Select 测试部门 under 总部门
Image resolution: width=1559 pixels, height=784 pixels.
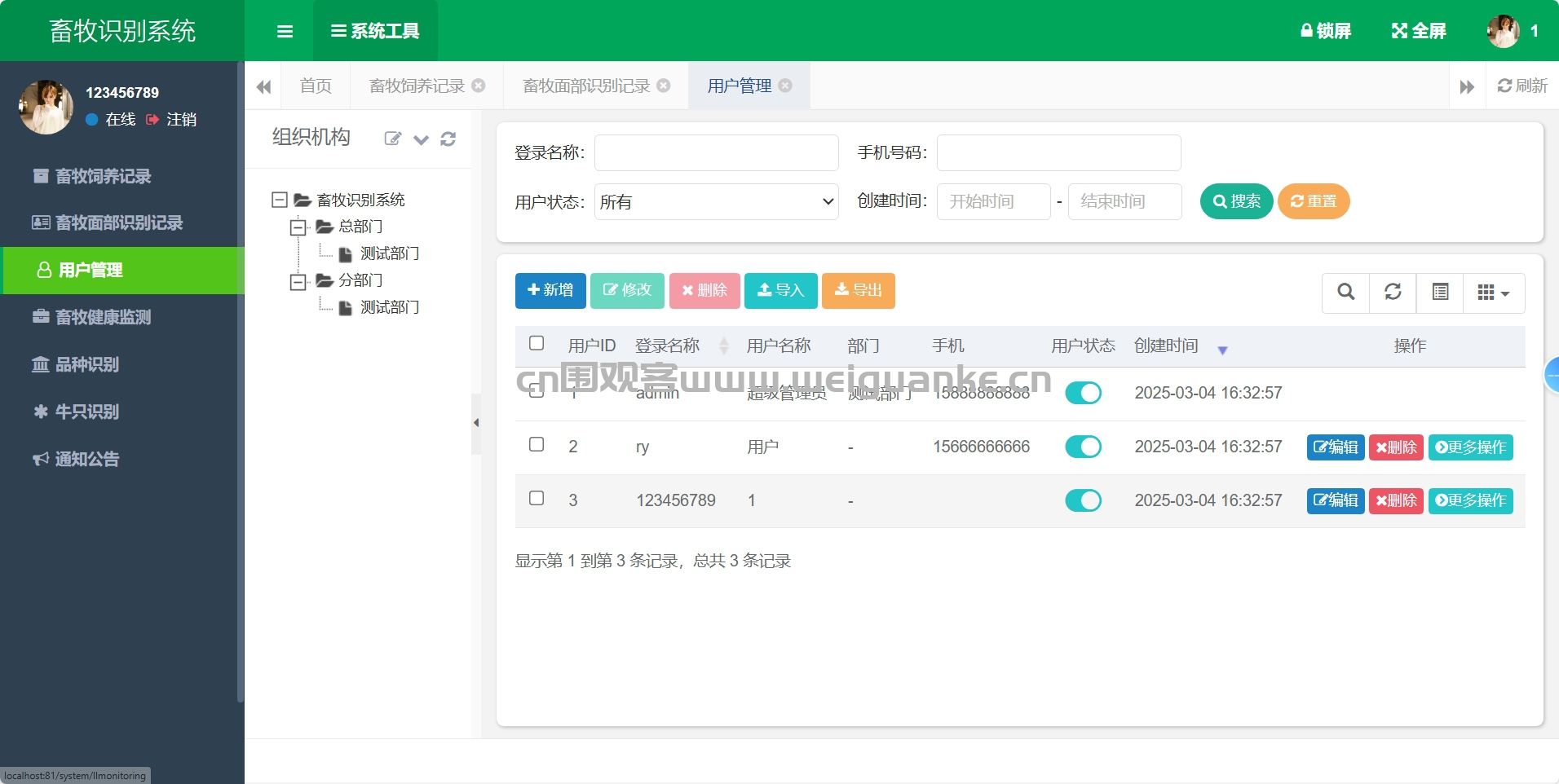[390, 253]
